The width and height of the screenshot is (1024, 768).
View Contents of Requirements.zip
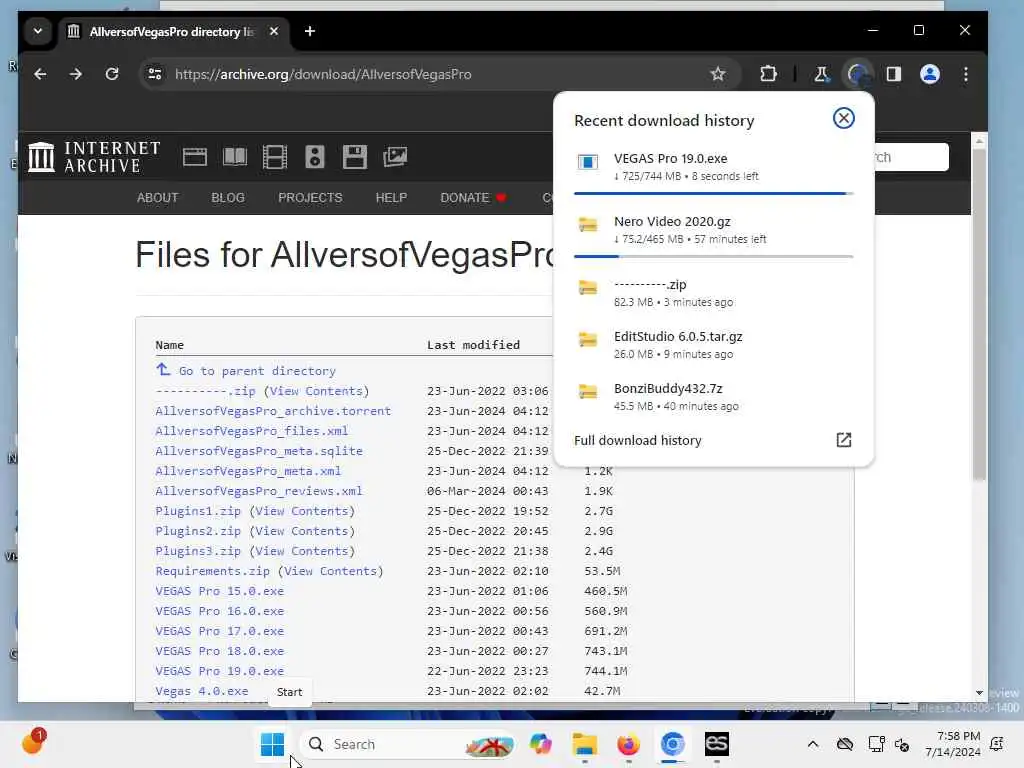[x=331, y=571]
